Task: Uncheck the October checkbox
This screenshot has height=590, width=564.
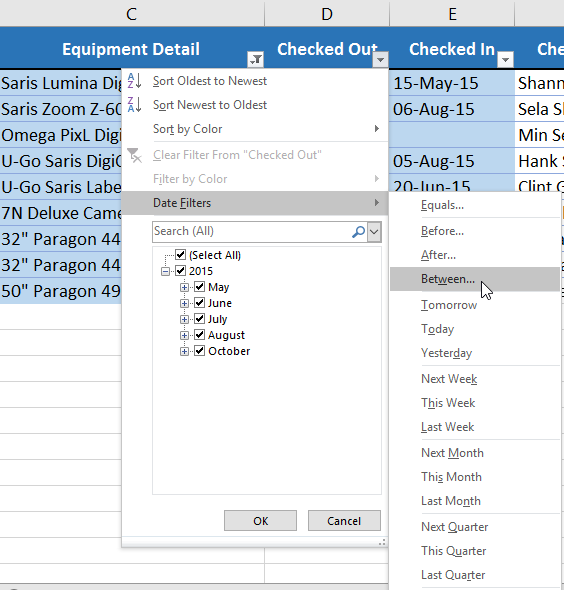Action: pyautogui.click(x=199, y=351)
